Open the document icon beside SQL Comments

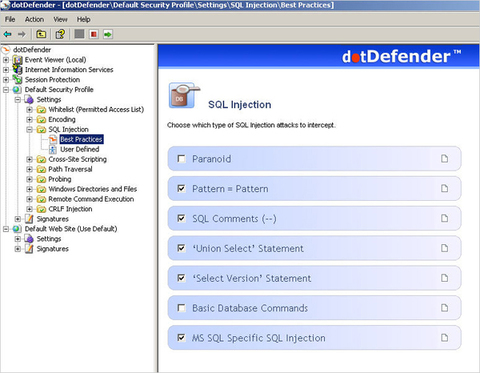444,218
